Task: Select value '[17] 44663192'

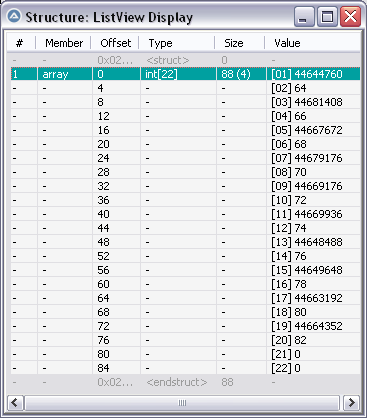Action: coord(307,298)
